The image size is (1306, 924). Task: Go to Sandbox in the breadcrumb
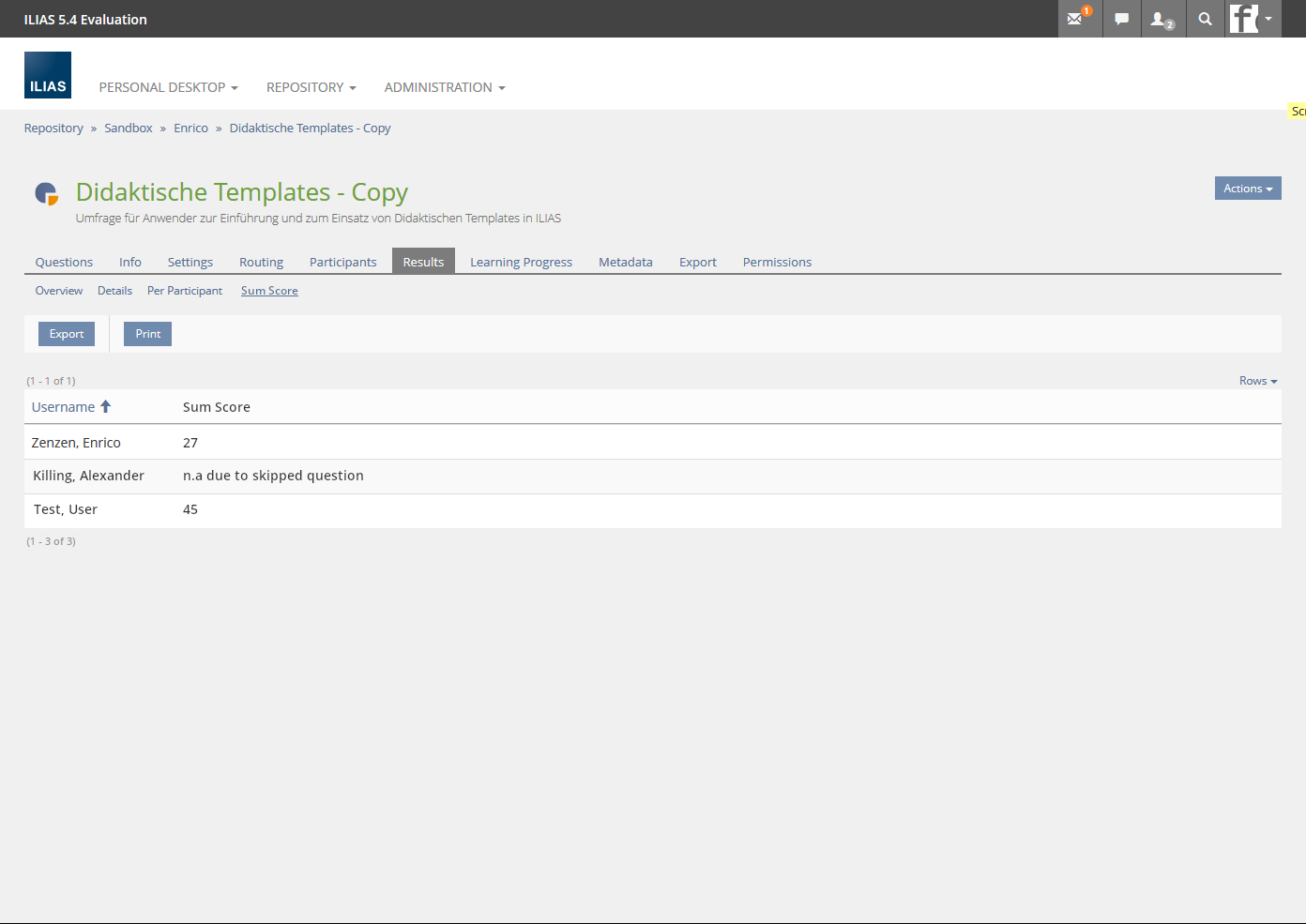129,129
